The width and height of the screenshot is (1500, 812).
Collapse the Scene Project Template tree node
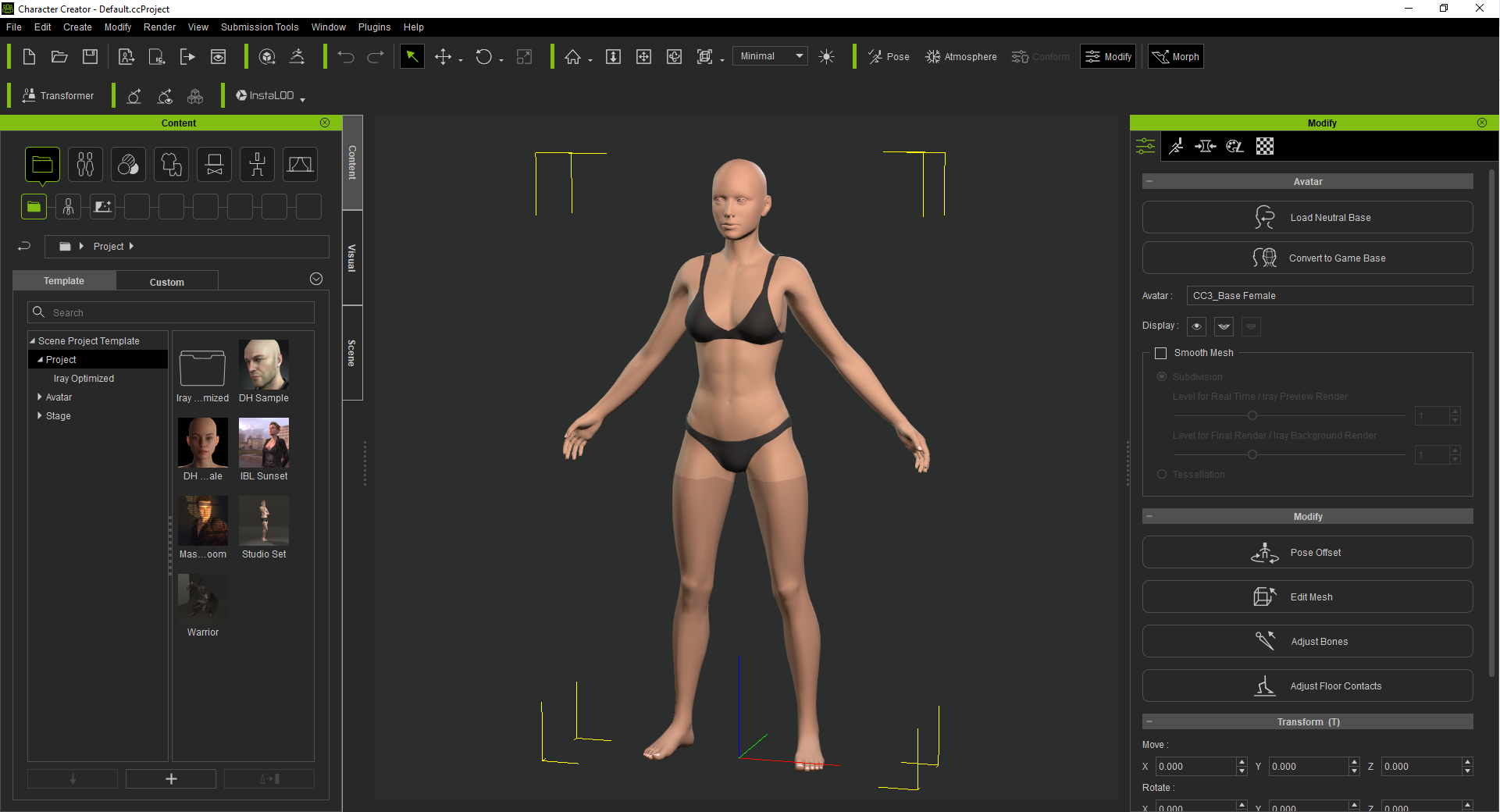coord(33,340)
